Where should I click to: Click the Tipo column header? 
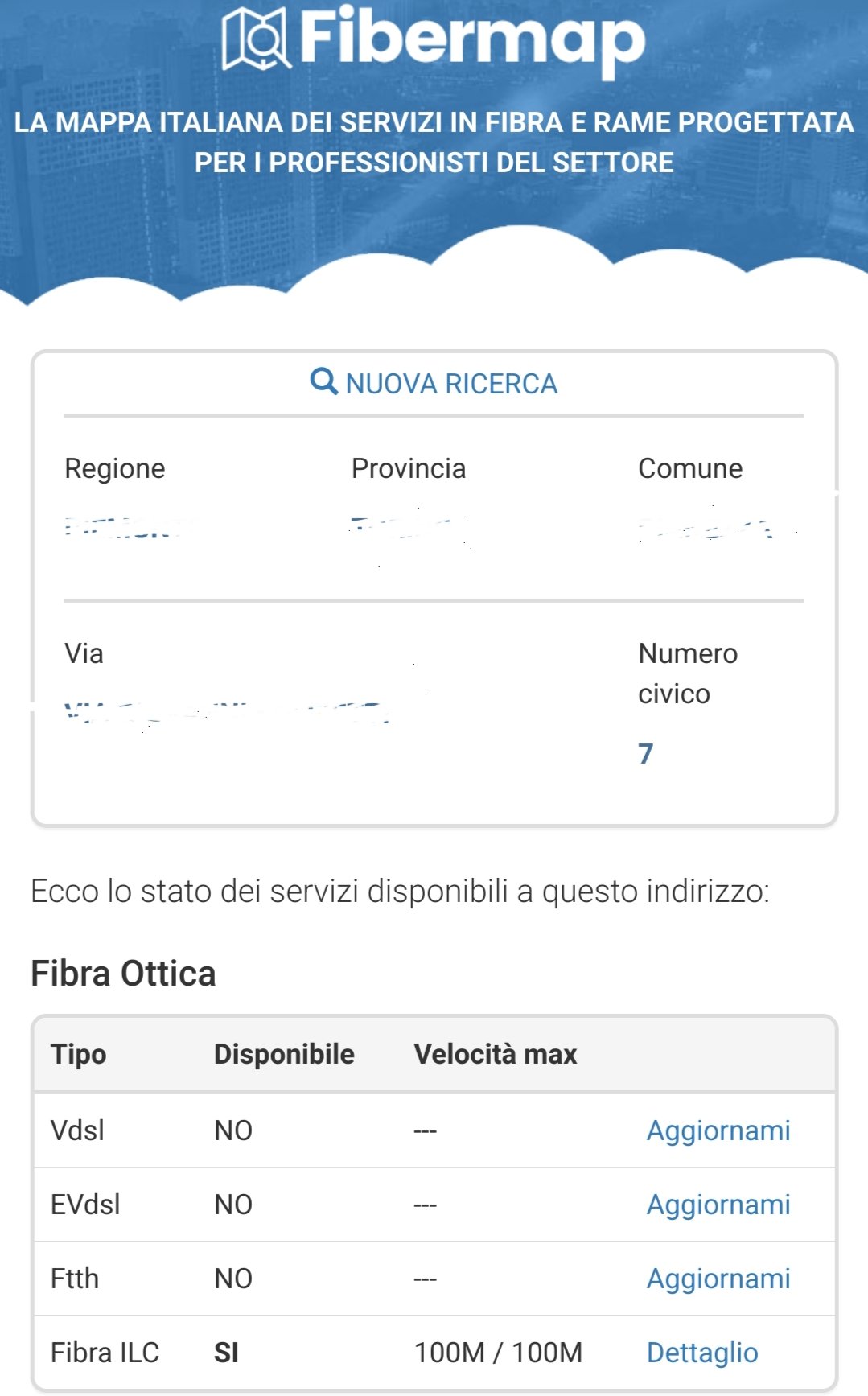(x=78, y=1054)
